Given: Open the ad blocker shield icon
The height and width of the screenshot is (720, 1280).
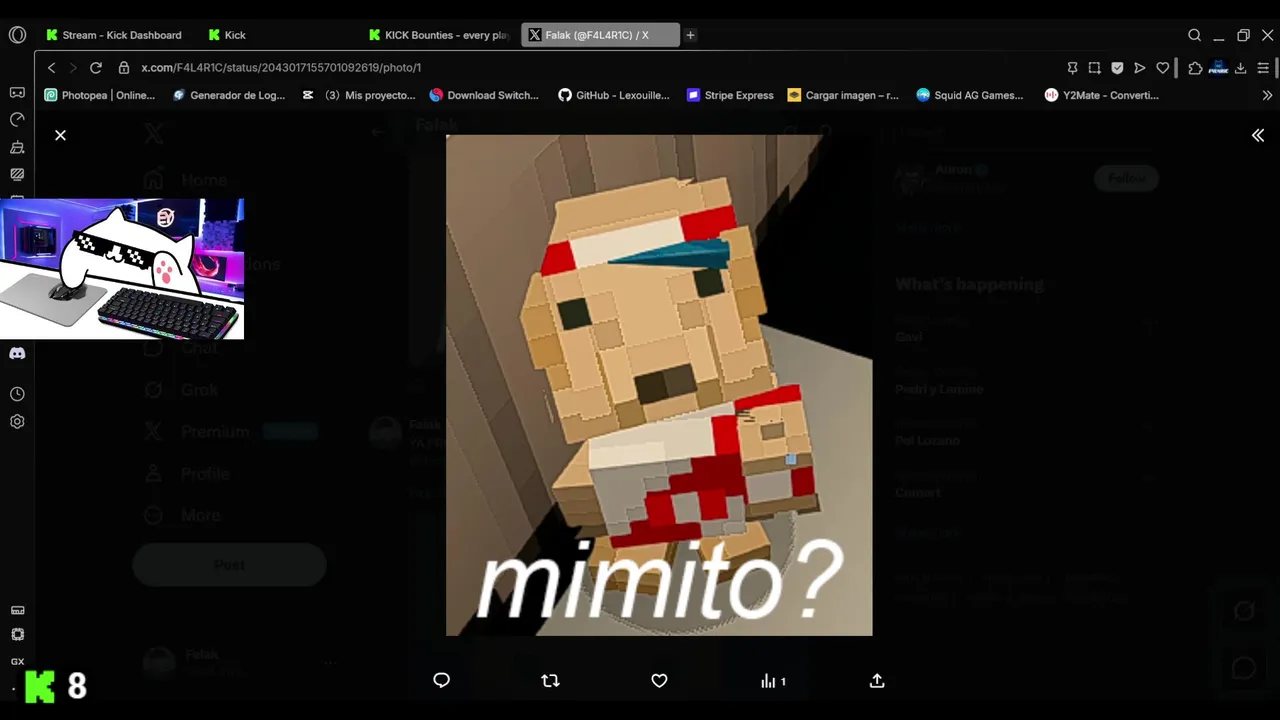Looking at the screenshot, I should (1117, 68).
